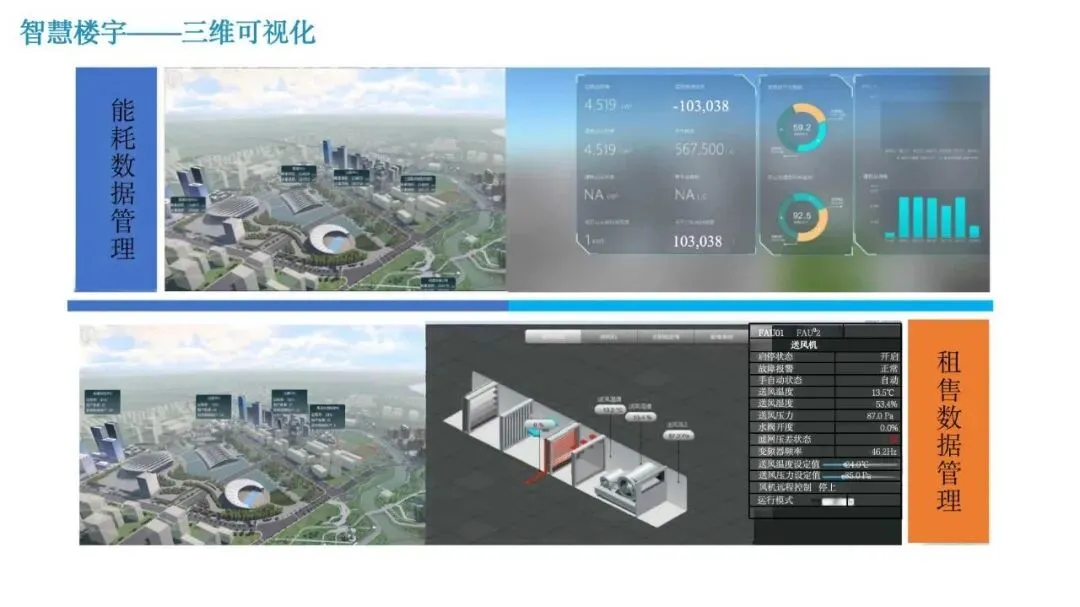Screen dimensions: 1080x607
Task: Click the 567,500 reading on the dashboard
Action: [x=699, y=149]
